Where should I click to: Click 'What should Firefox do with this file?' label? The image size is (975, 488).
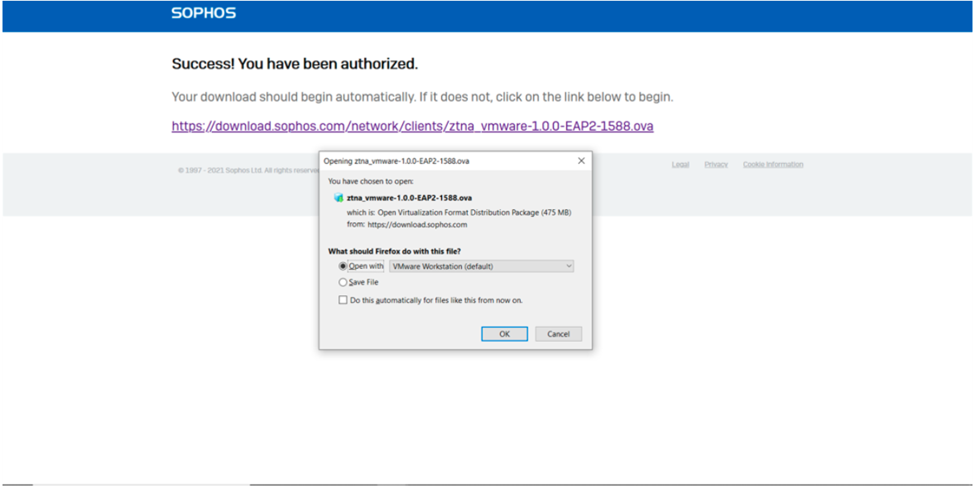coord(394,251)
